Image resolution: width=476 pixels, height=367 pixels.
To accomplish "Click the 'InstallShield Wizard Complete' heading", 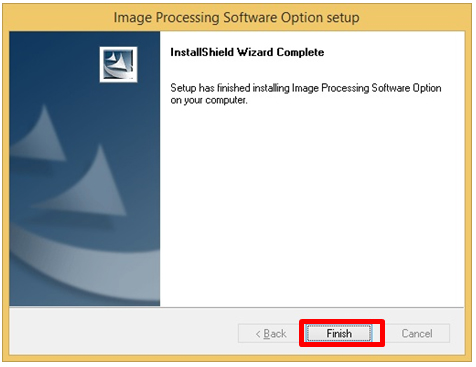I will point(247,52).
